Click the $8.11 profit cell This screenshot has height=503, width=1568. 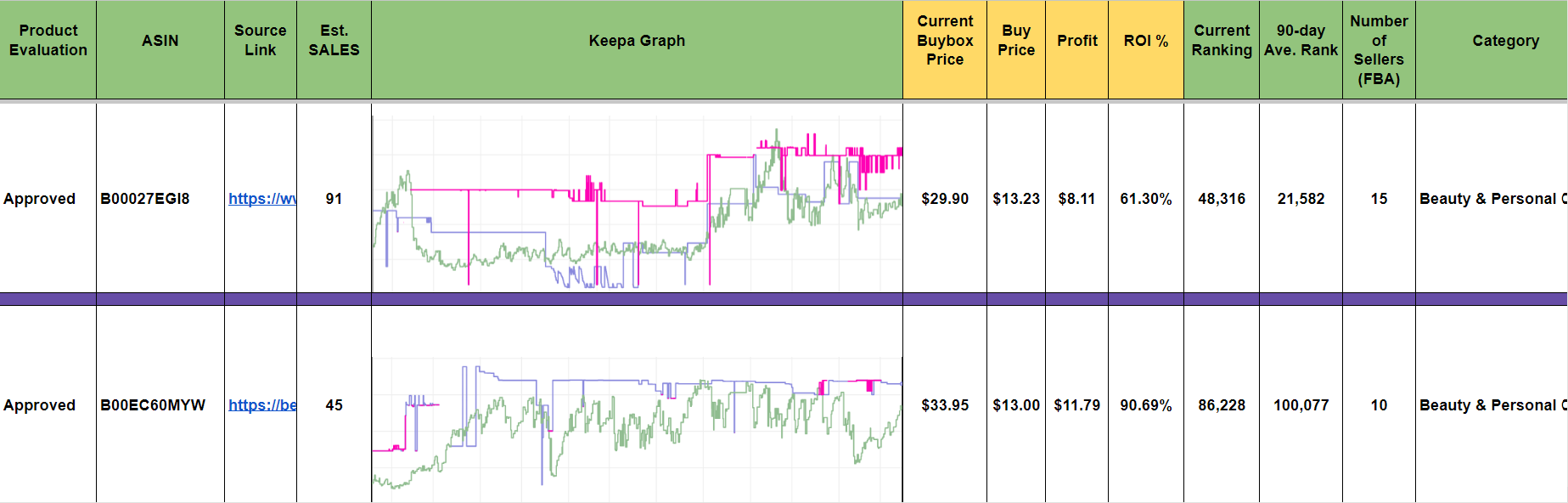click(x=1076, y=199)
